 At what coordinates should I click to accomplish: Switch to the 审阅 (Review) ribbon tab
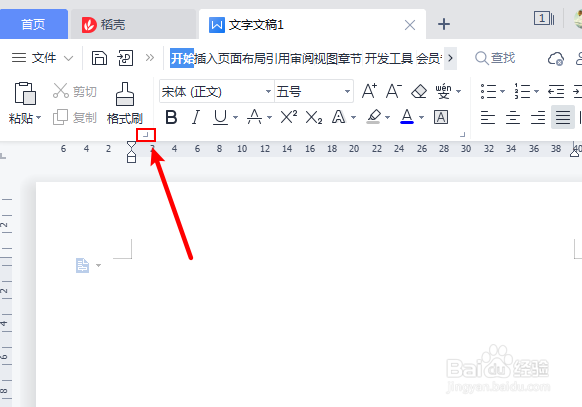tap(302, 58)
